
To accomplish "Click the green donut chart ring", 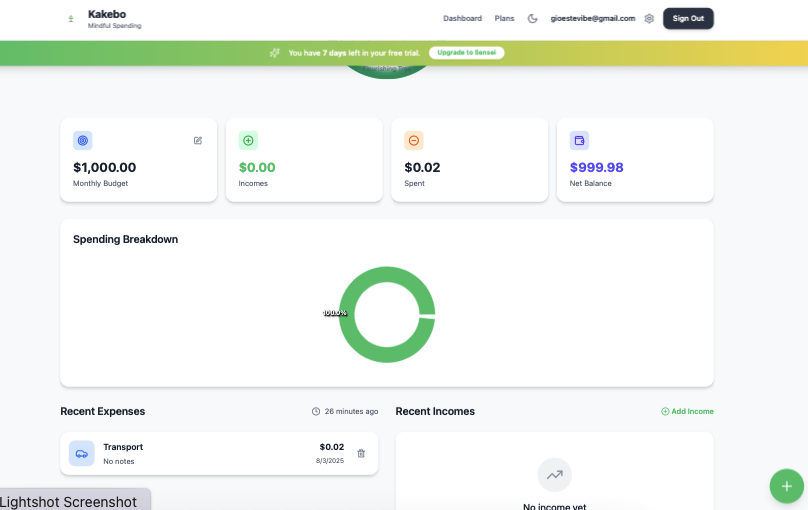I will 387,272.
